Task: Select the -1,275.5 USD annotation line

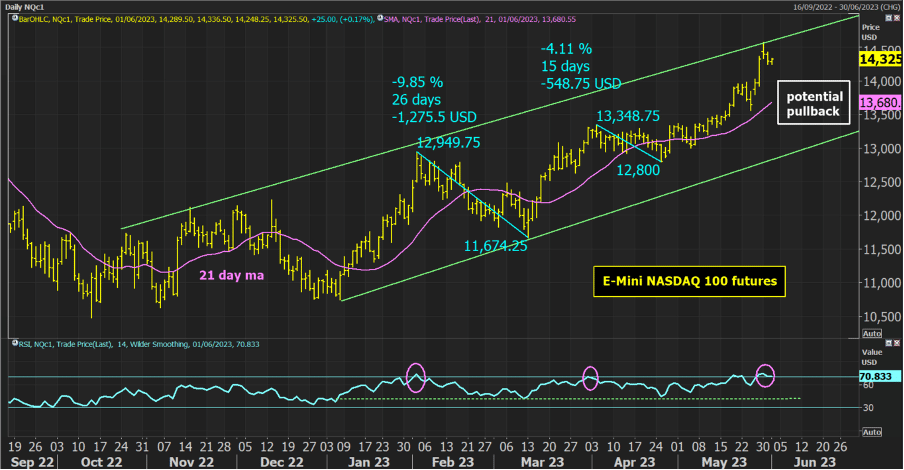Action: click(x=434, y=117)
